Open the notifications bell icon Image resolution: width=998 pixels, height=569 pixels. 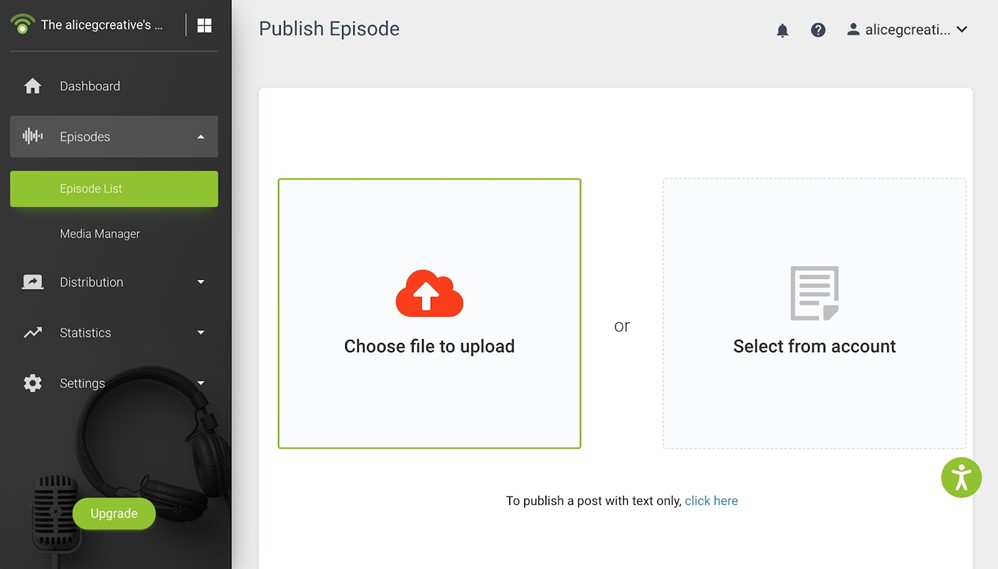tap(782, 30)
